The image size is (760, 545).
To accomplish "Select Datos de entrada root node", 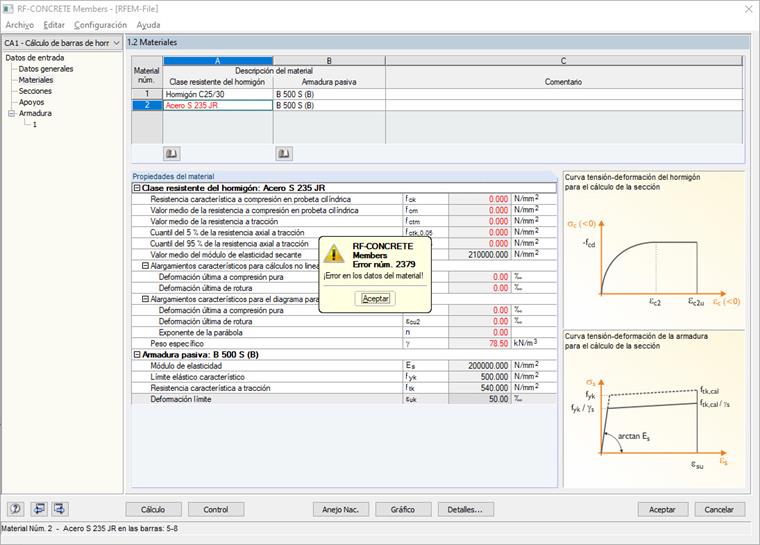I will (35, 58).
